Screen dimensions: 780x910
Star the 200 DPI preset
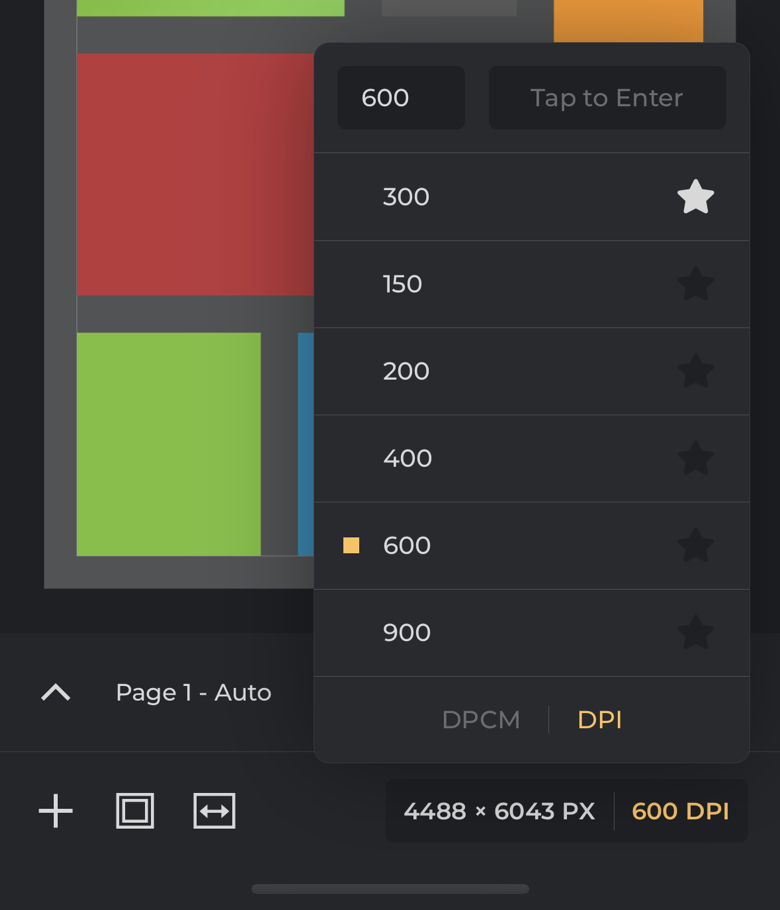pyautogui.click(x=695, y=371)
